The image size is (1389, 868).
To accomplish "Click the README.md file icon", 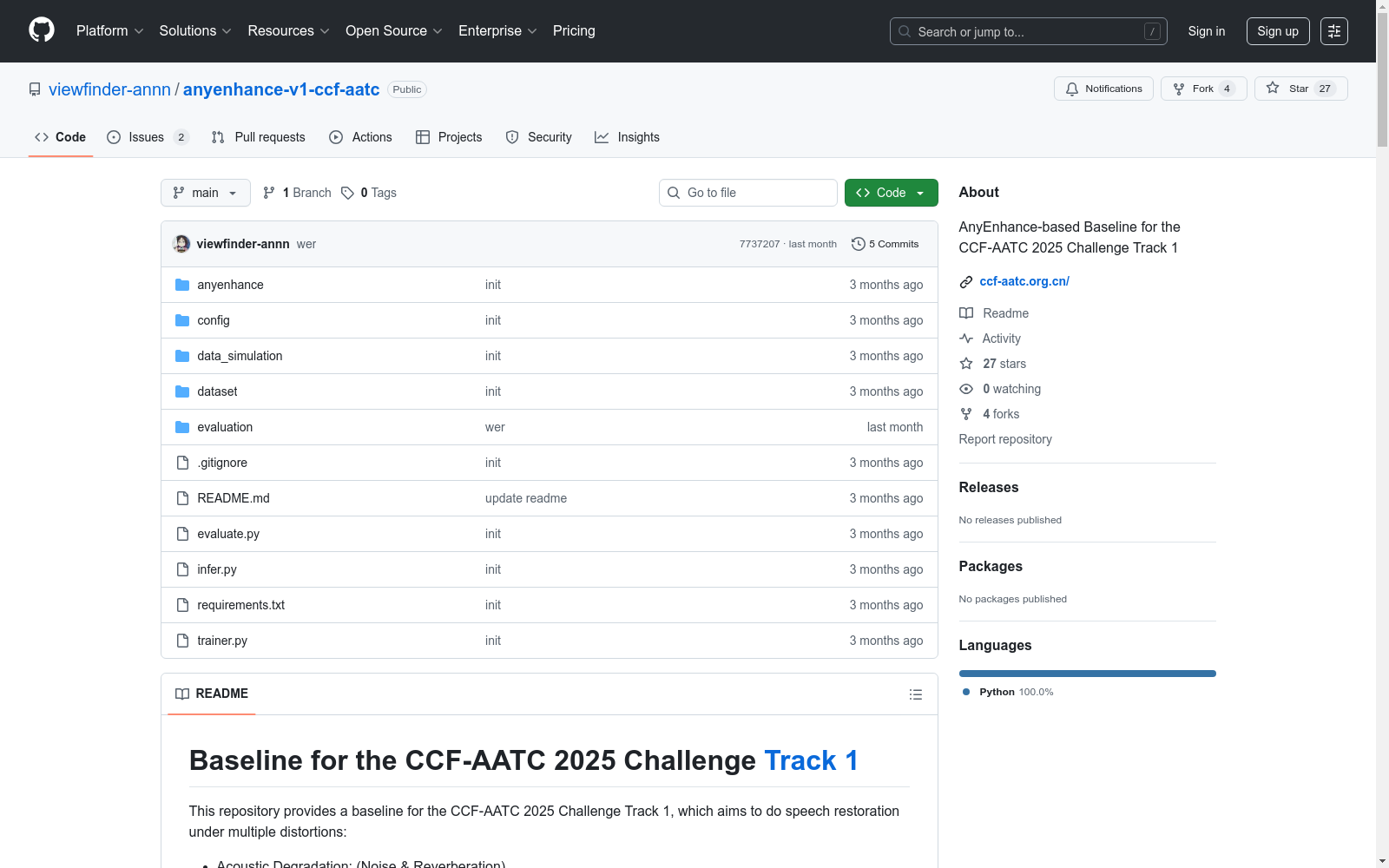I will pos(182,498).
